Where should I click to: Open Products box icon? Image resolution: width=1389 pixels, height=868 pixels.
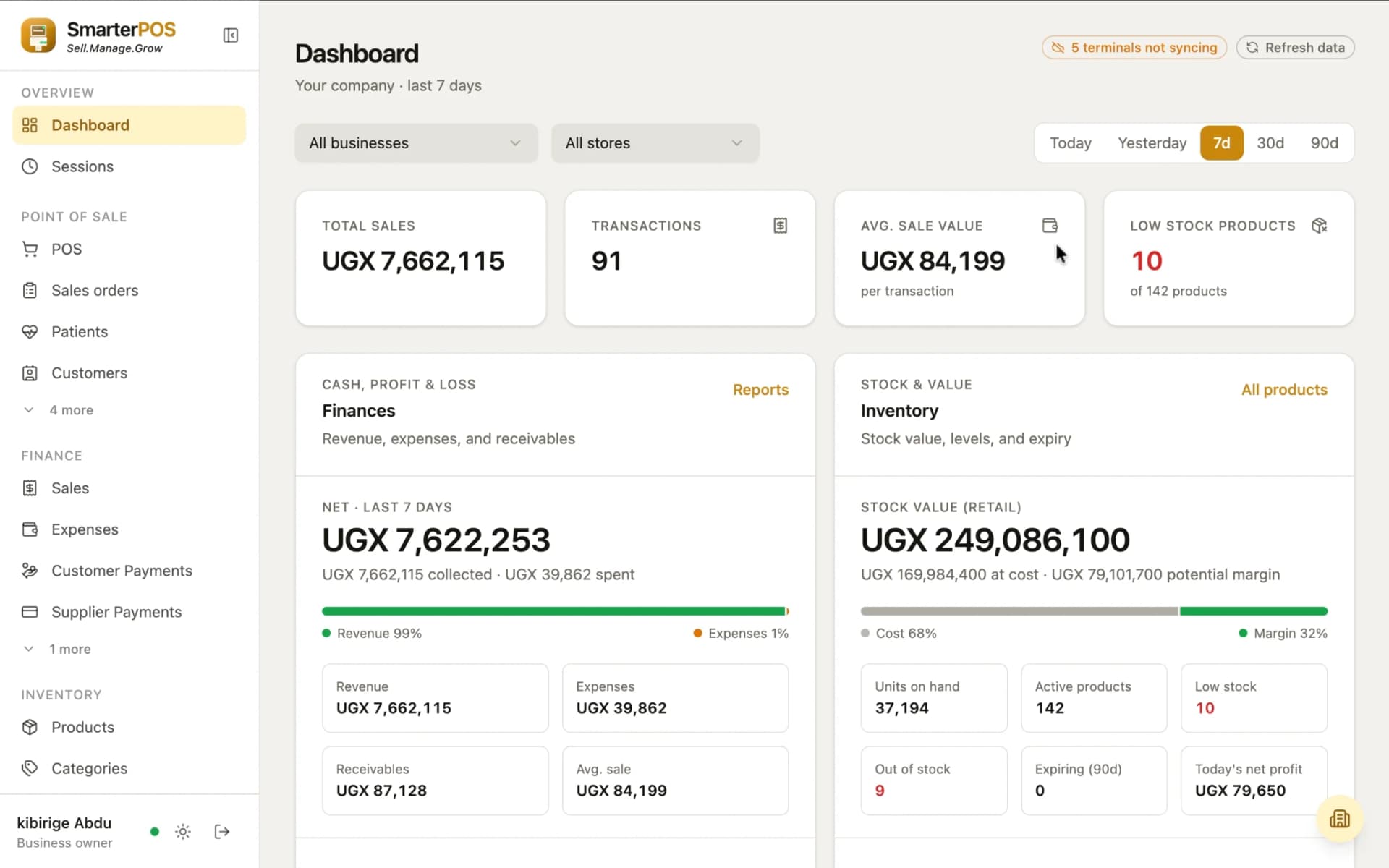30,727
